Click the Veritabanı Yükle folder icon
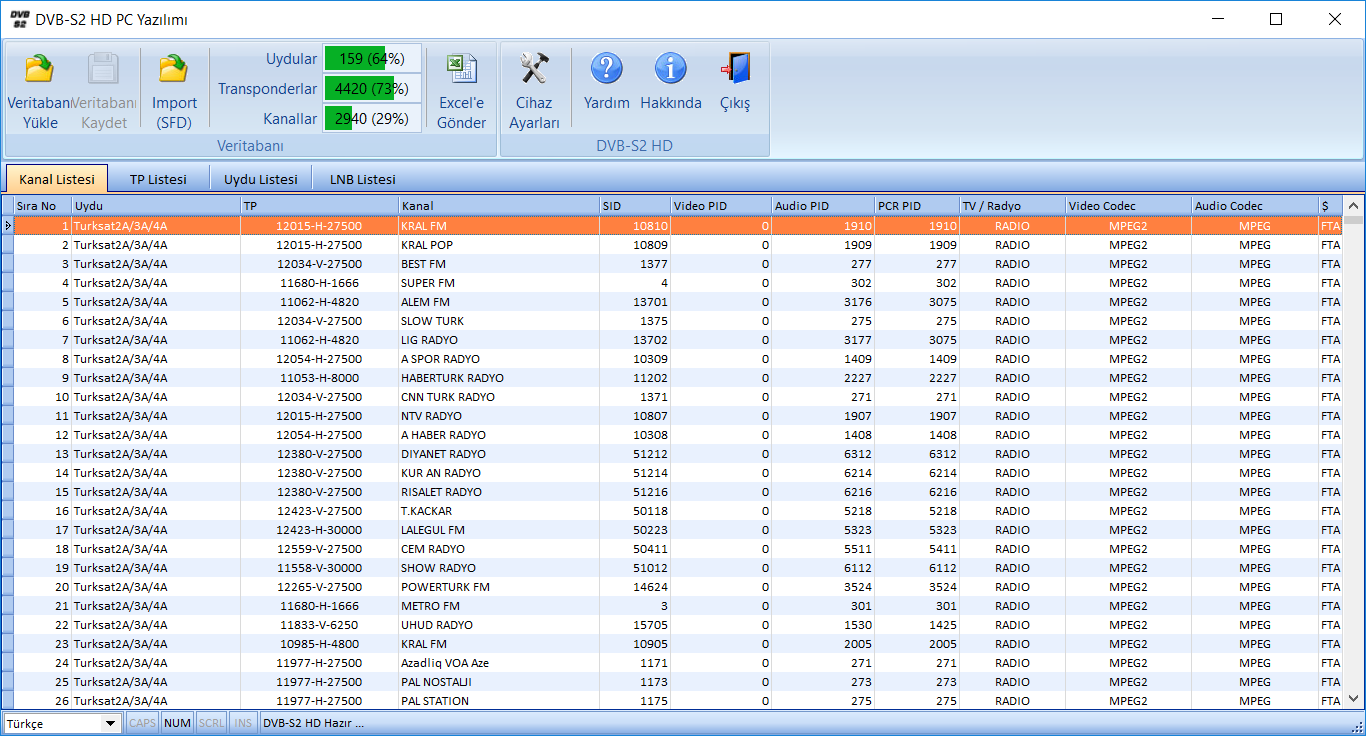The image size is (1366, 736). click(40, 69)
